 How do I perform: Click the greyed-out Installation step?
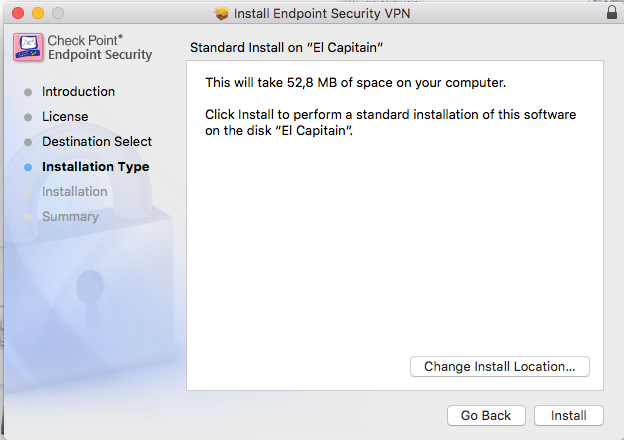point(75,192)
